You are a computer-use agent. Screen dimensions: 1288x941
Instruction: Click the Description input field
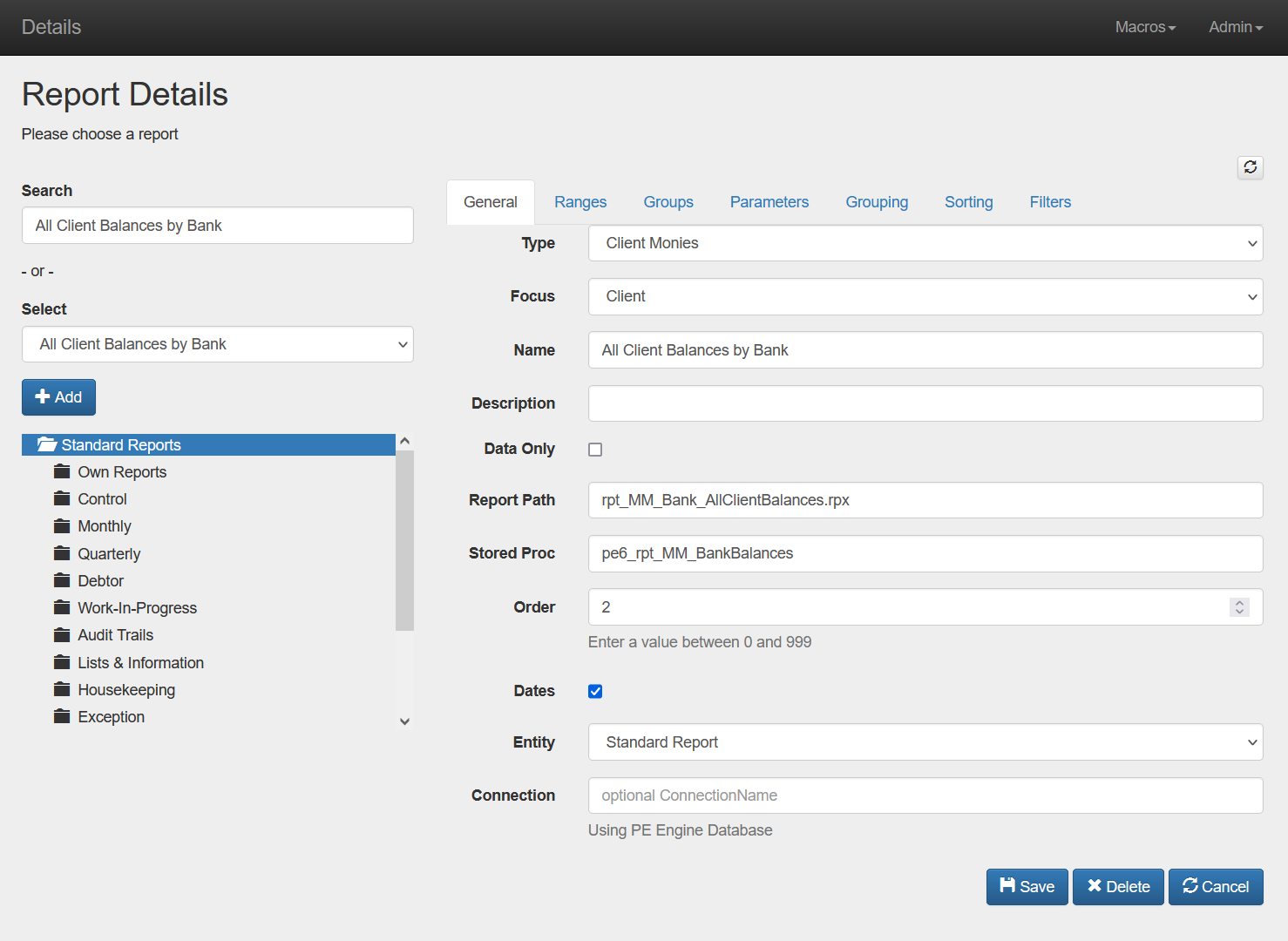925,403
